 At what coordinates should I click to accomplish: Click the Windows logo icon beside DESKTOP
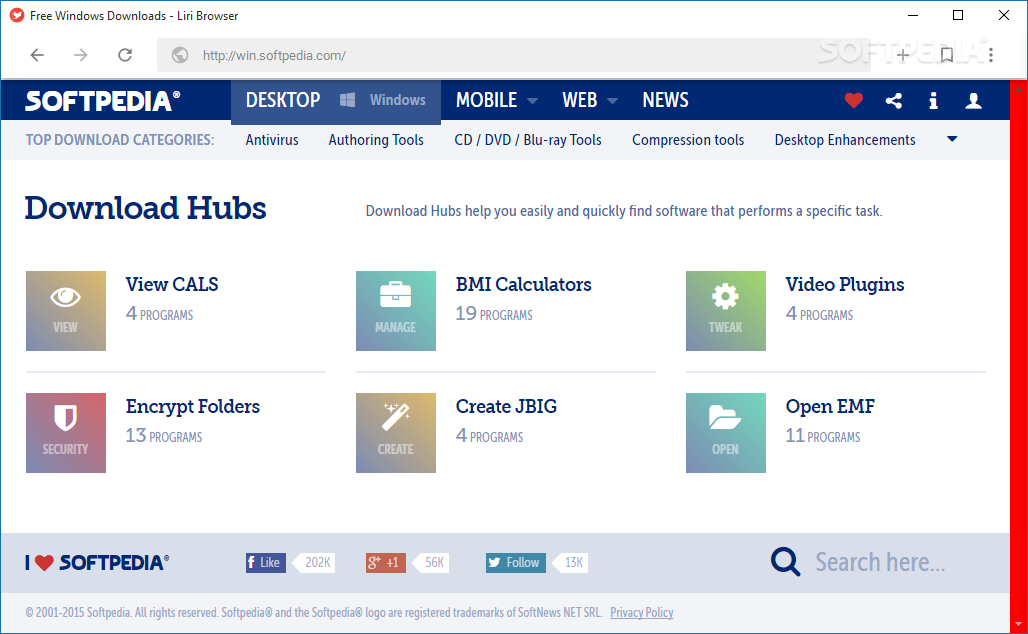(347, 100)
